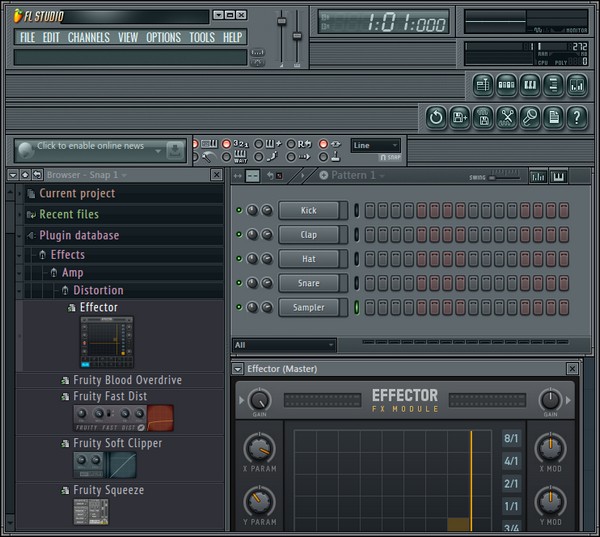Select Fruity Soft Clipper plugin thumbnail
The height and width of the screenshot is (537, 600).
(x=105, y=464)
